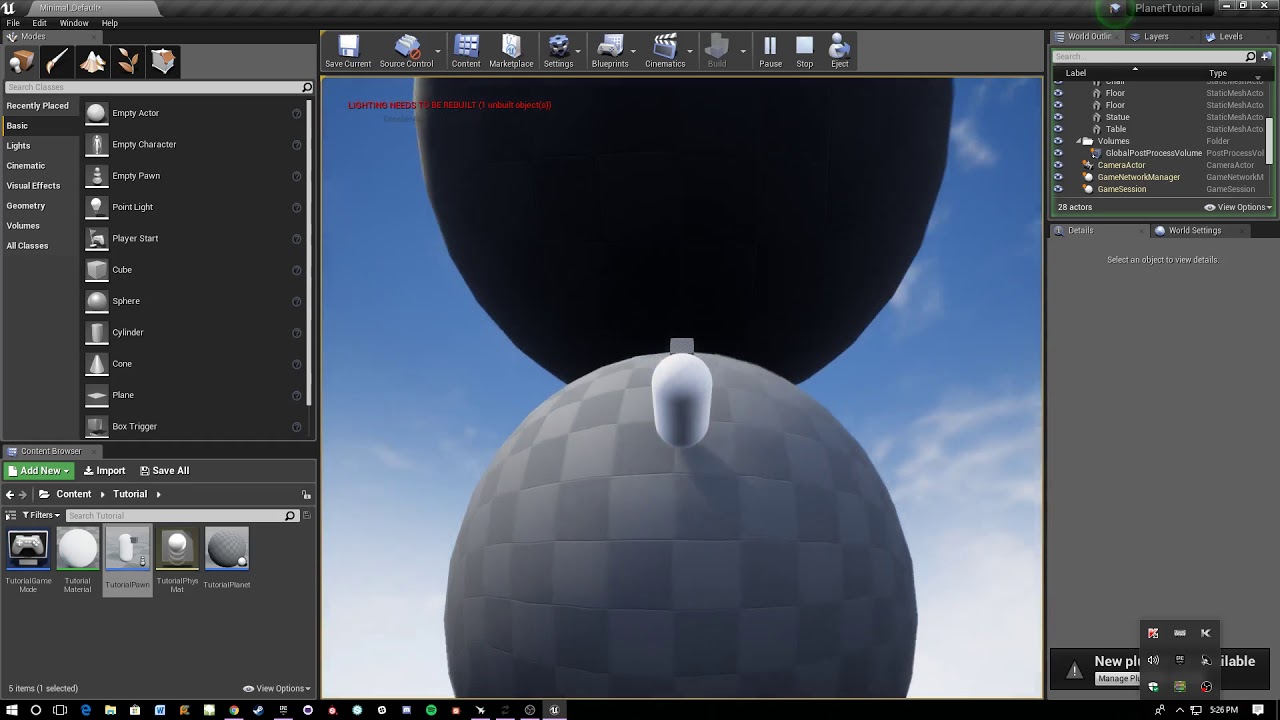Select the Cone shape item
The image size is (1280, 720).
click(122, 364)
